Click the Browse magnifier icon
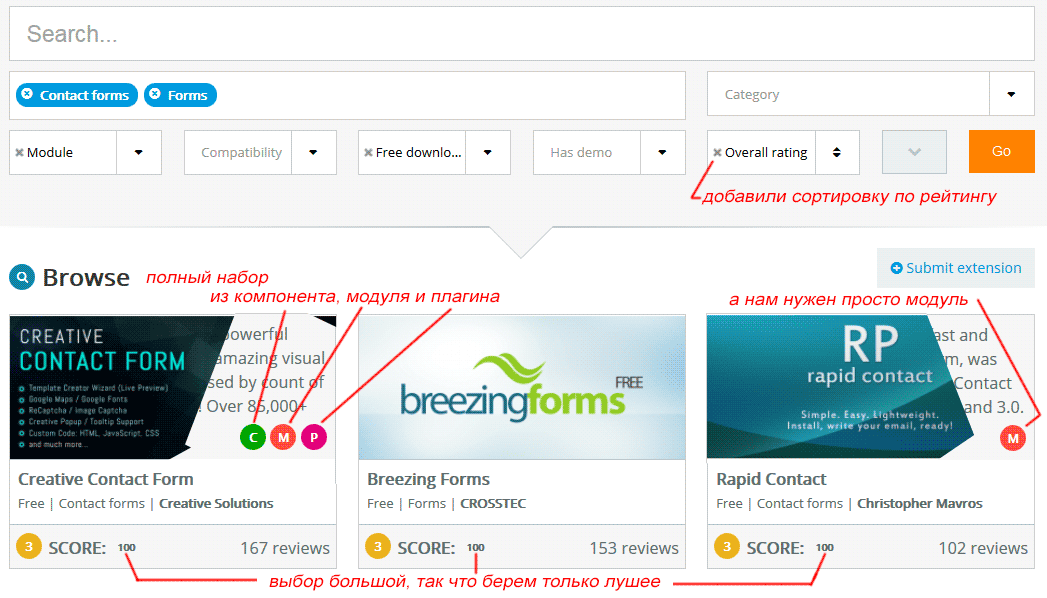The image size is (1047, 598). click(x=22, y=277)
